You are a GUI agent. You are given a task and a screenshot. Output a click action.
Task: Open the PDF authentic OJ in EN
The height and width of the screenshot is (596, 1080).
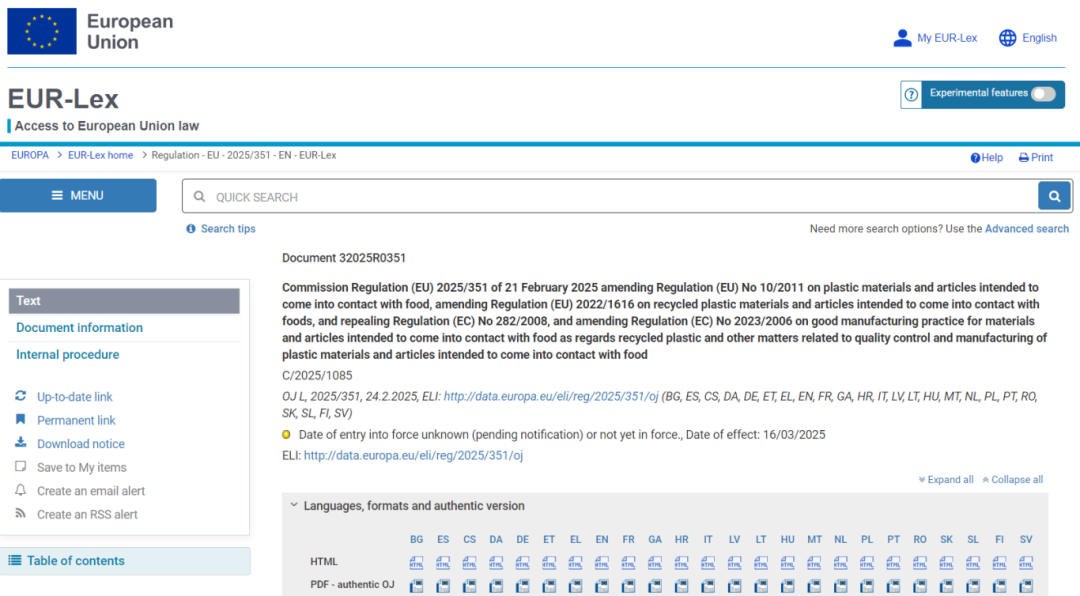[x=602, y=586]
